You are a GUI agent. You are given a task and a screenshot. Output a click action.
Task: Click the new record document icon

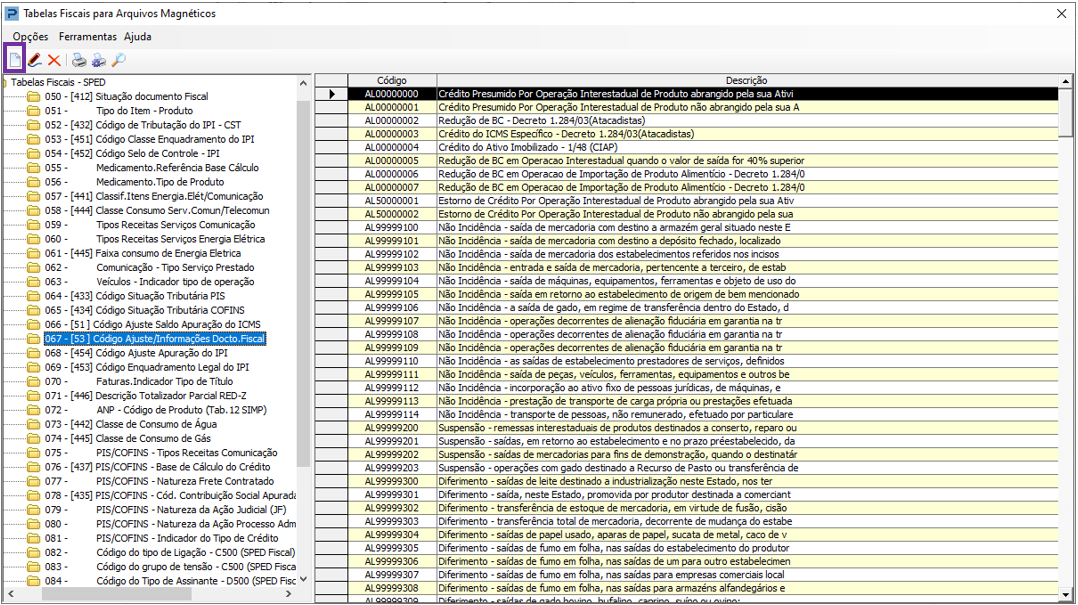[x=14, y=60]
